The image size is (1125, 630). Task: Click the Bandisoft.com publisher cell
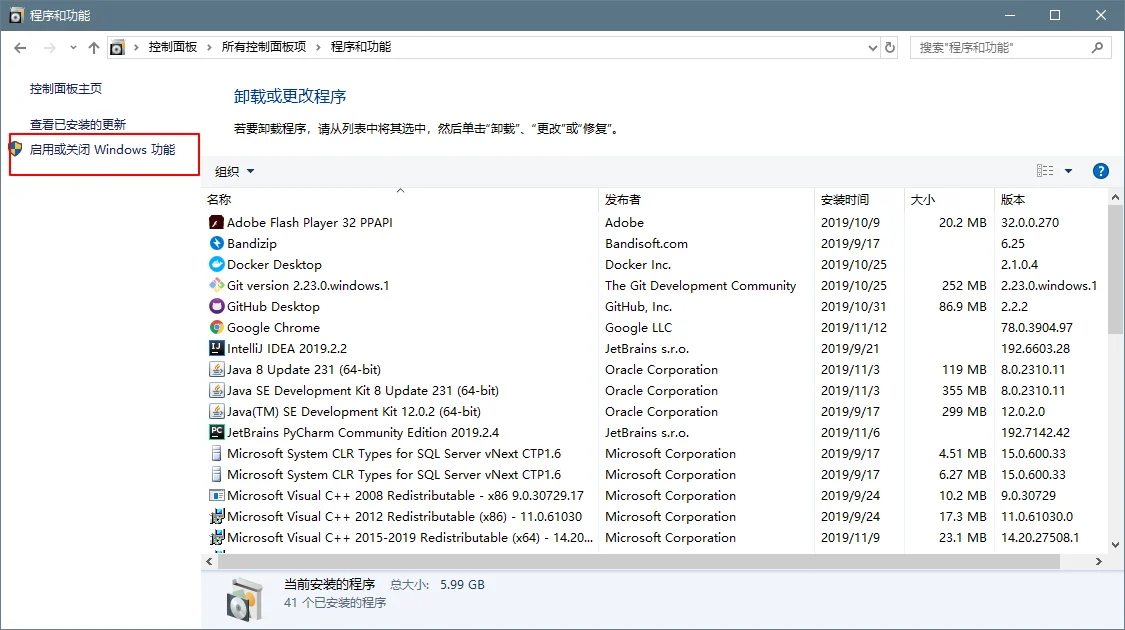pyautogui.click(x=646, y=243)
